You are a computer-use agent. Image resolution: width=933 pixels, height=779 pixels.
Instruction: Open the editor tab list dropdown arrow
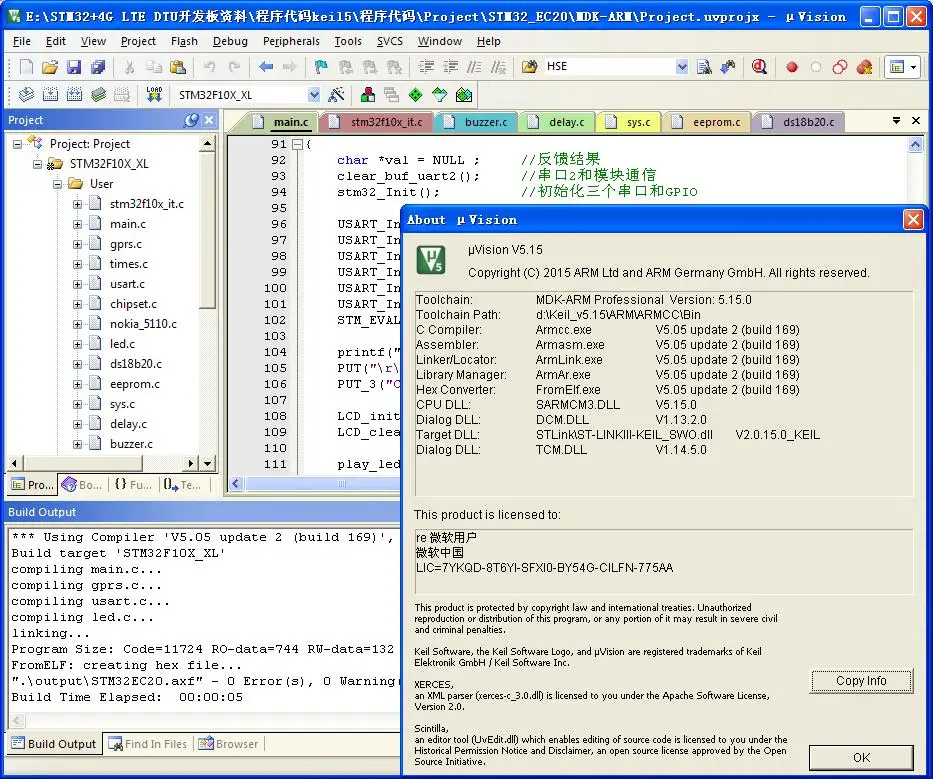point(896,121)
